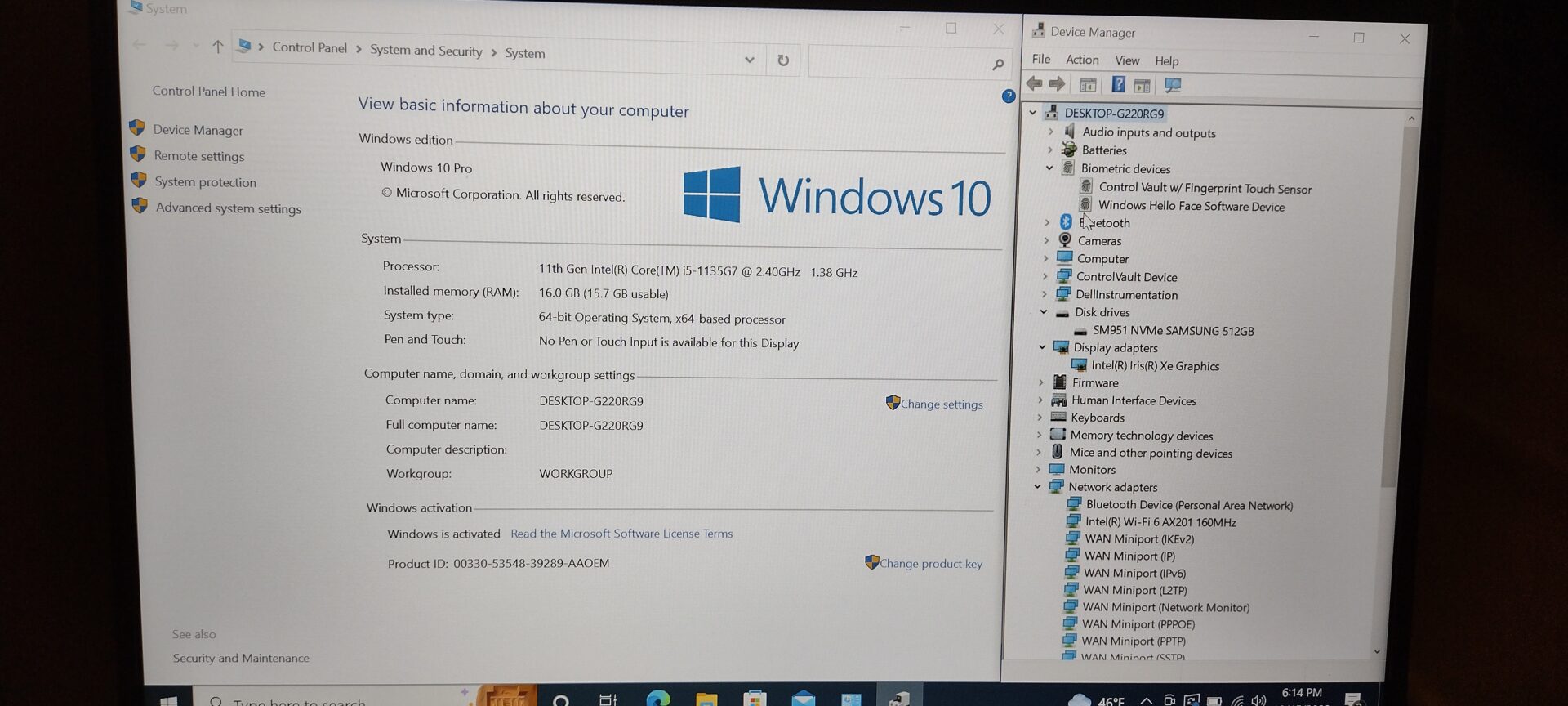Image resolution: width=1568 pixels, height=706 pixels.
Task: Open the Help menu in Device Manager
Action: pyautogui.click(x=1166, y=61)
